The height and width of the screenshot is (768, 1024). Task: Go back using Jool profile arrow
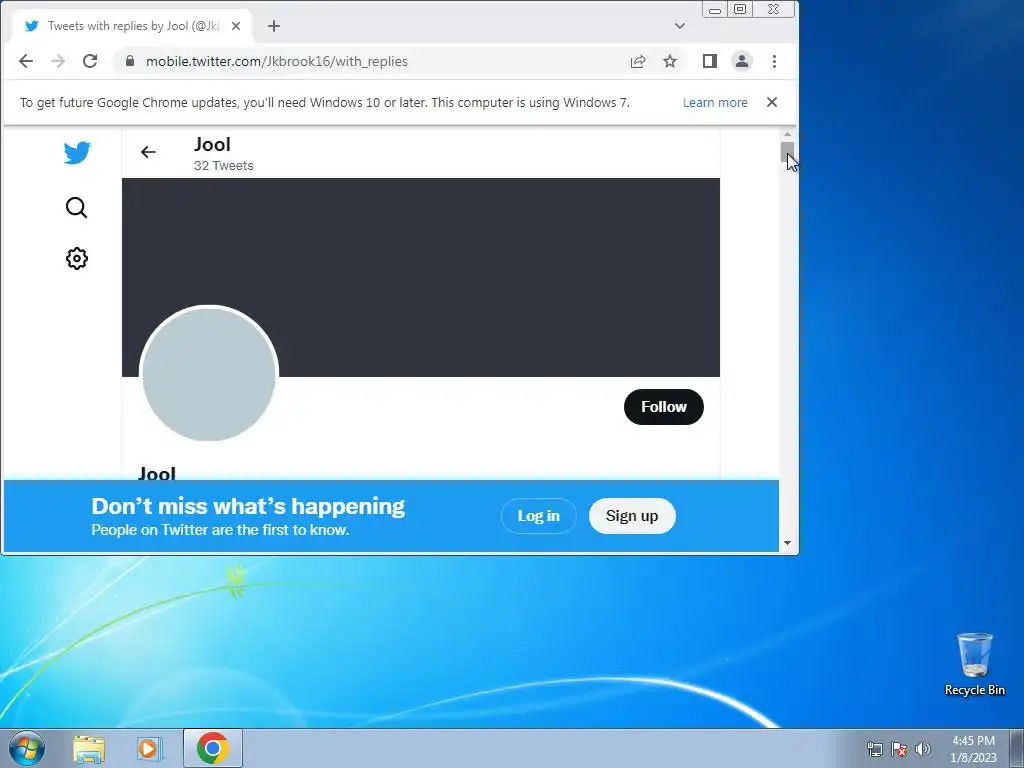pos(148,152)
